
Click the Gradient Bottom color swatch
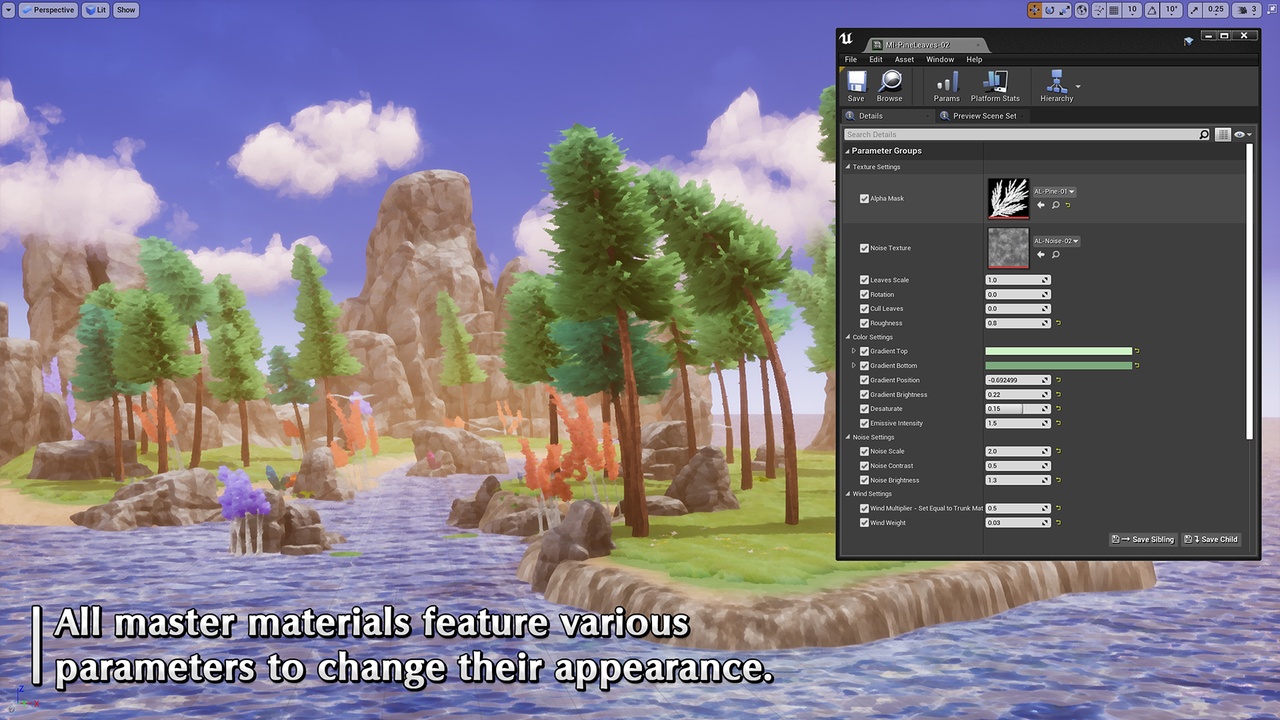(x=1058, y=366)
